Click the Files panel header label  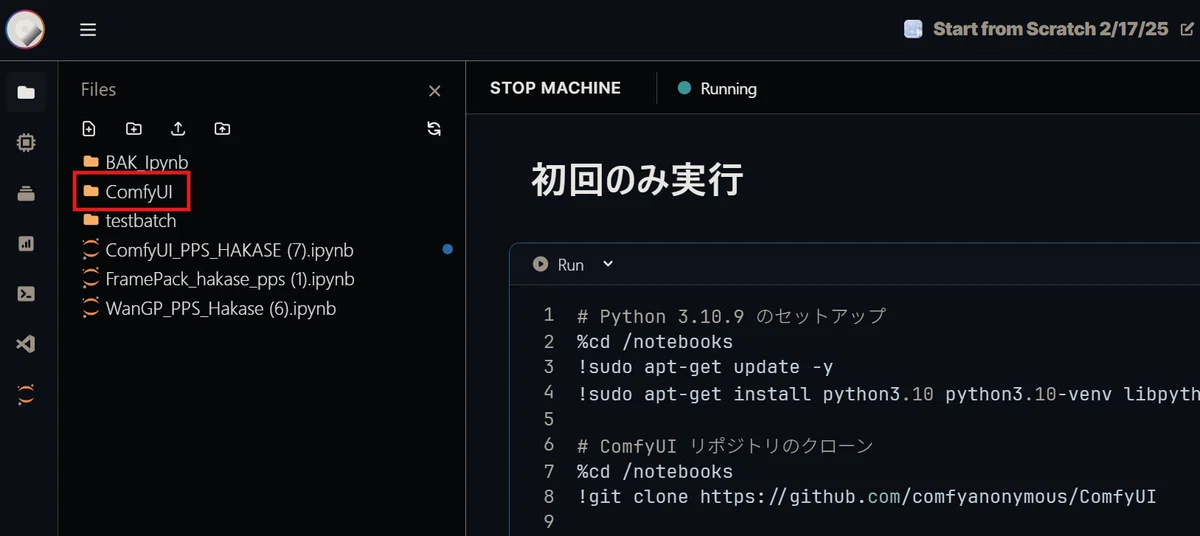pos(98,90)
